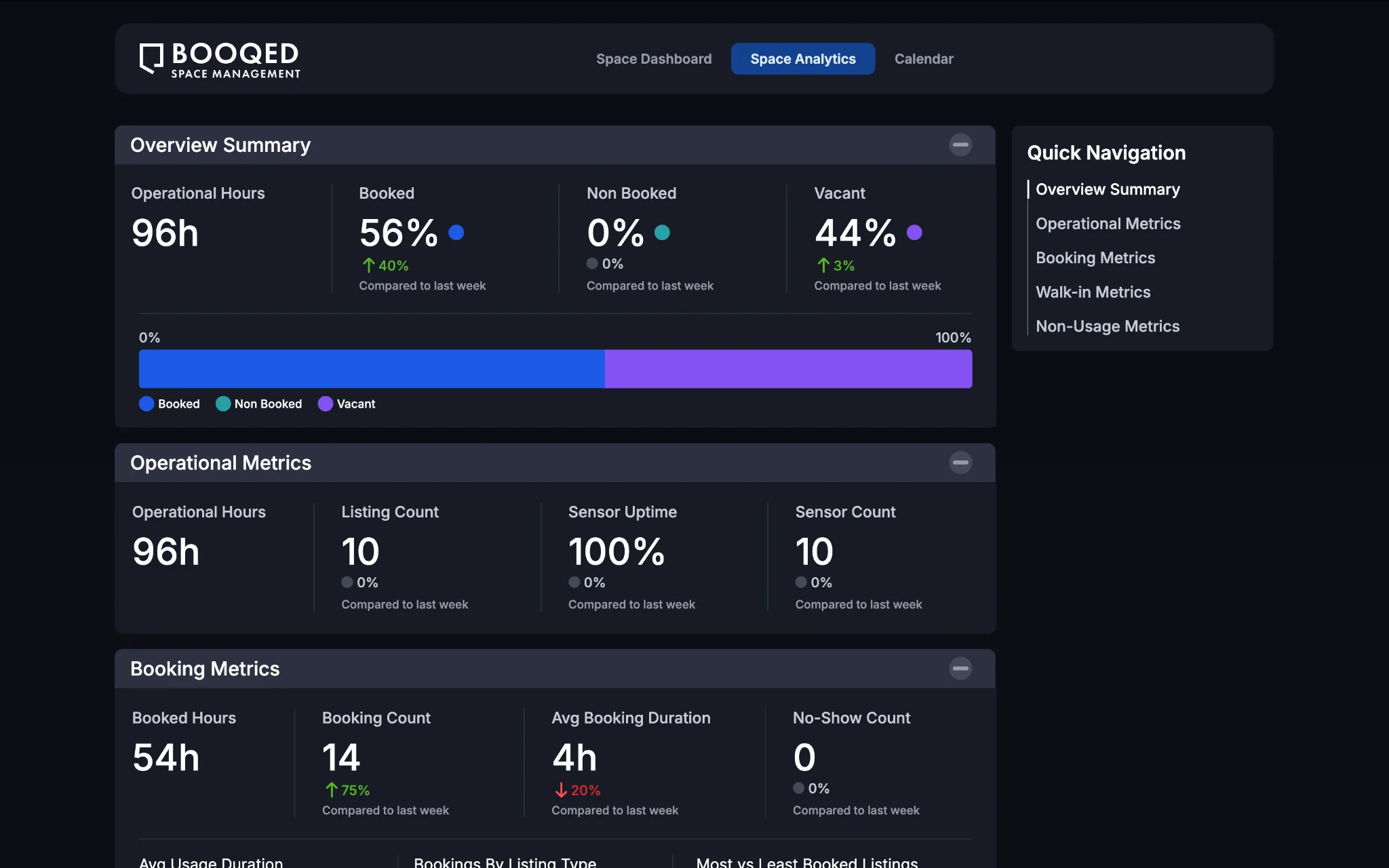Jump to Booking Metrics in Quick Navigation

(1095, 258)
